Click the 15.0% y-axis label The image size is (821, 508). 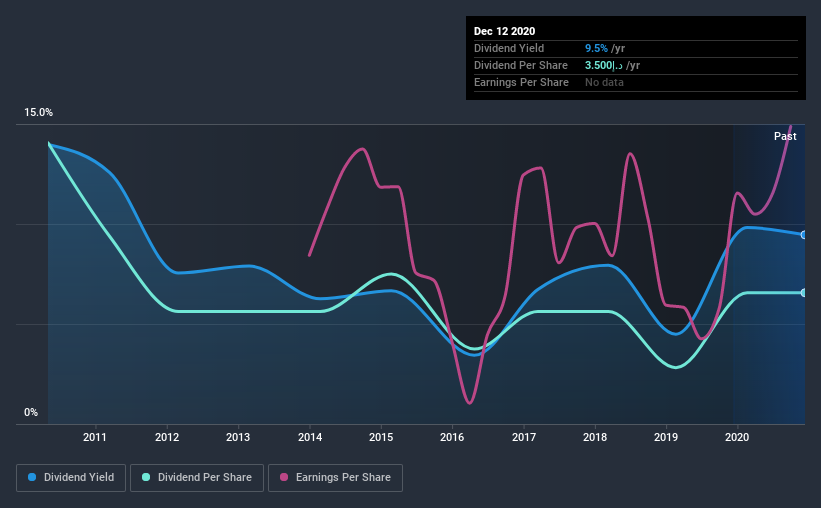click(38, 113)
